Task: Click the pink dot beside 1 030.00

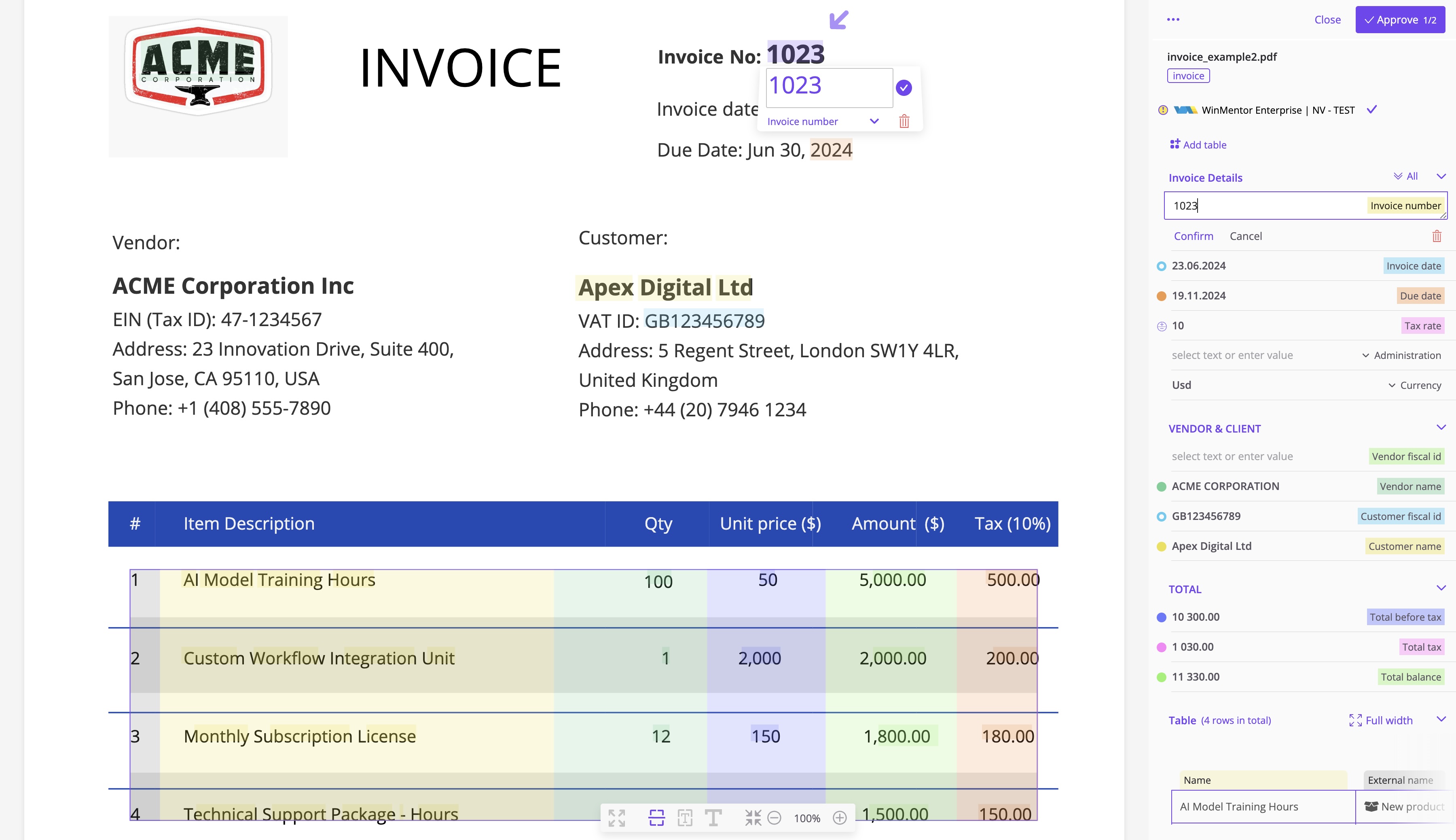Action: click(x=1161, y=647)
